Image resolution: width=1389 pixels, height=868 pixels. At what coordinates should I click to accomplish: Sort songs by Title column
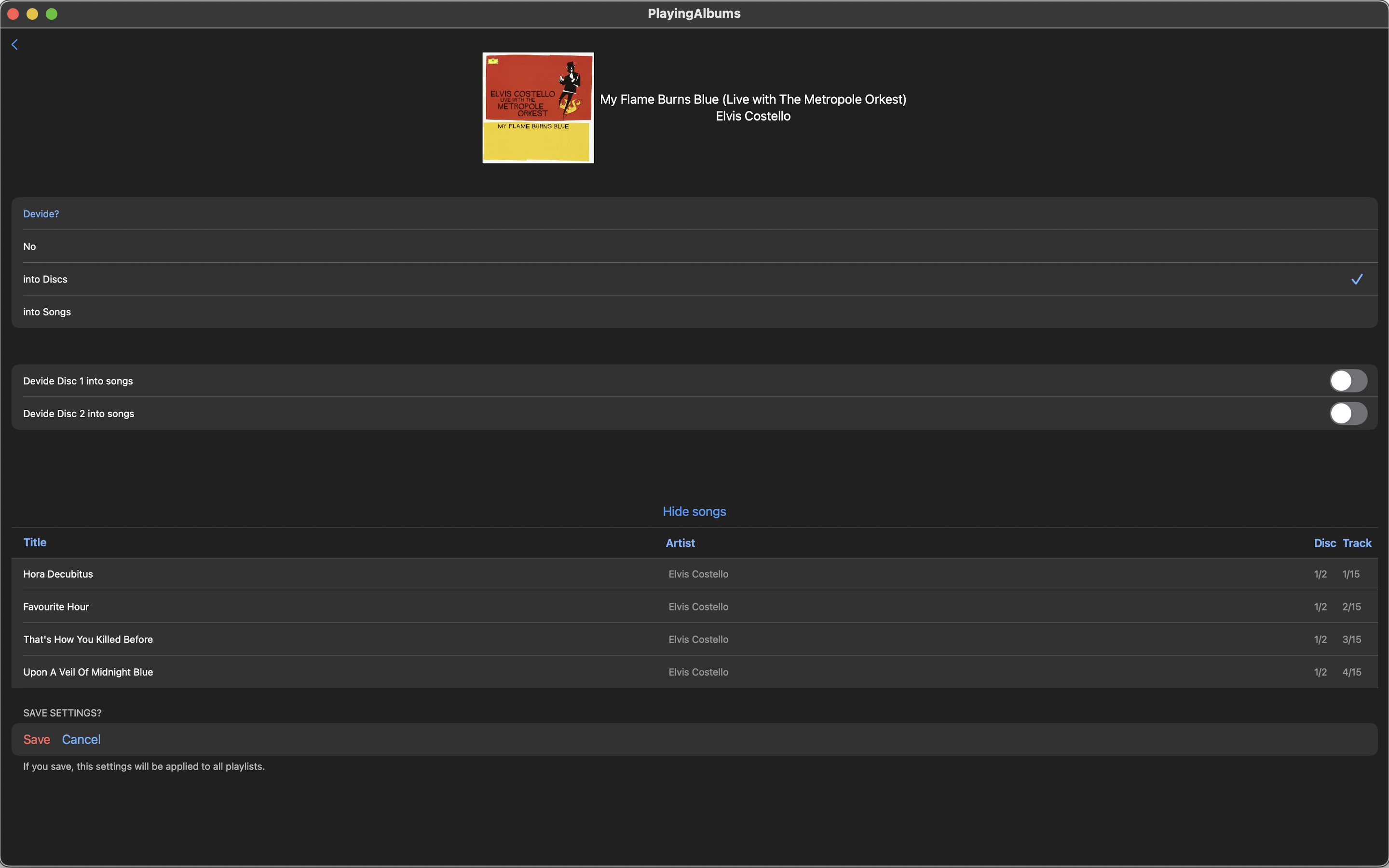click(x=35, y=542)
